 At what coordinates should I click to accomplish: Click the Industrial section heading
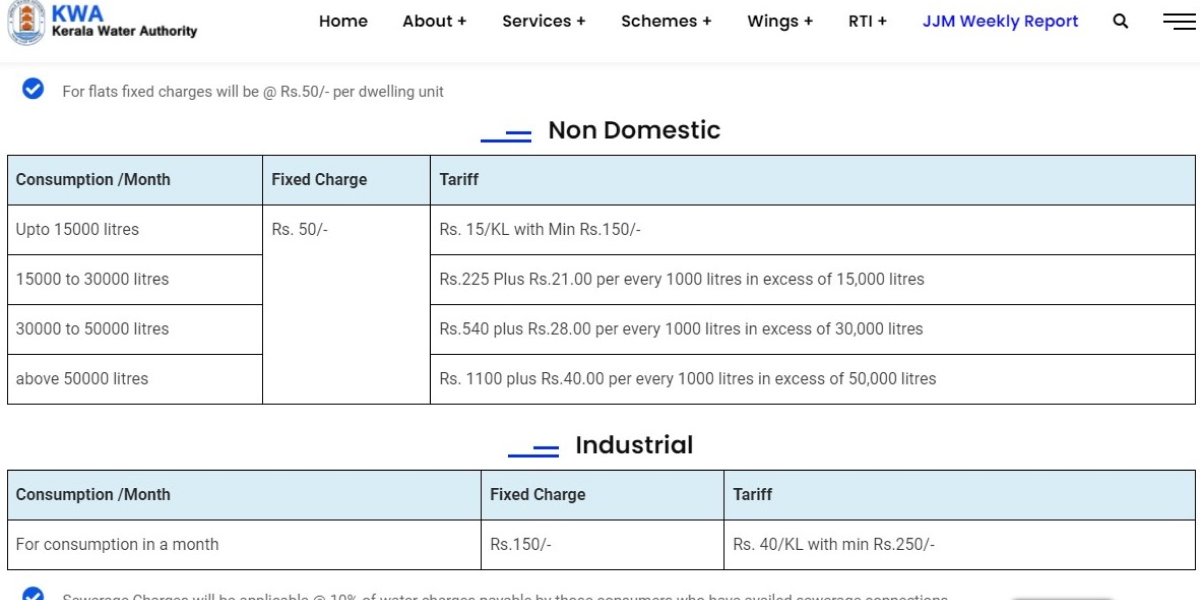[x=634, y=445]
